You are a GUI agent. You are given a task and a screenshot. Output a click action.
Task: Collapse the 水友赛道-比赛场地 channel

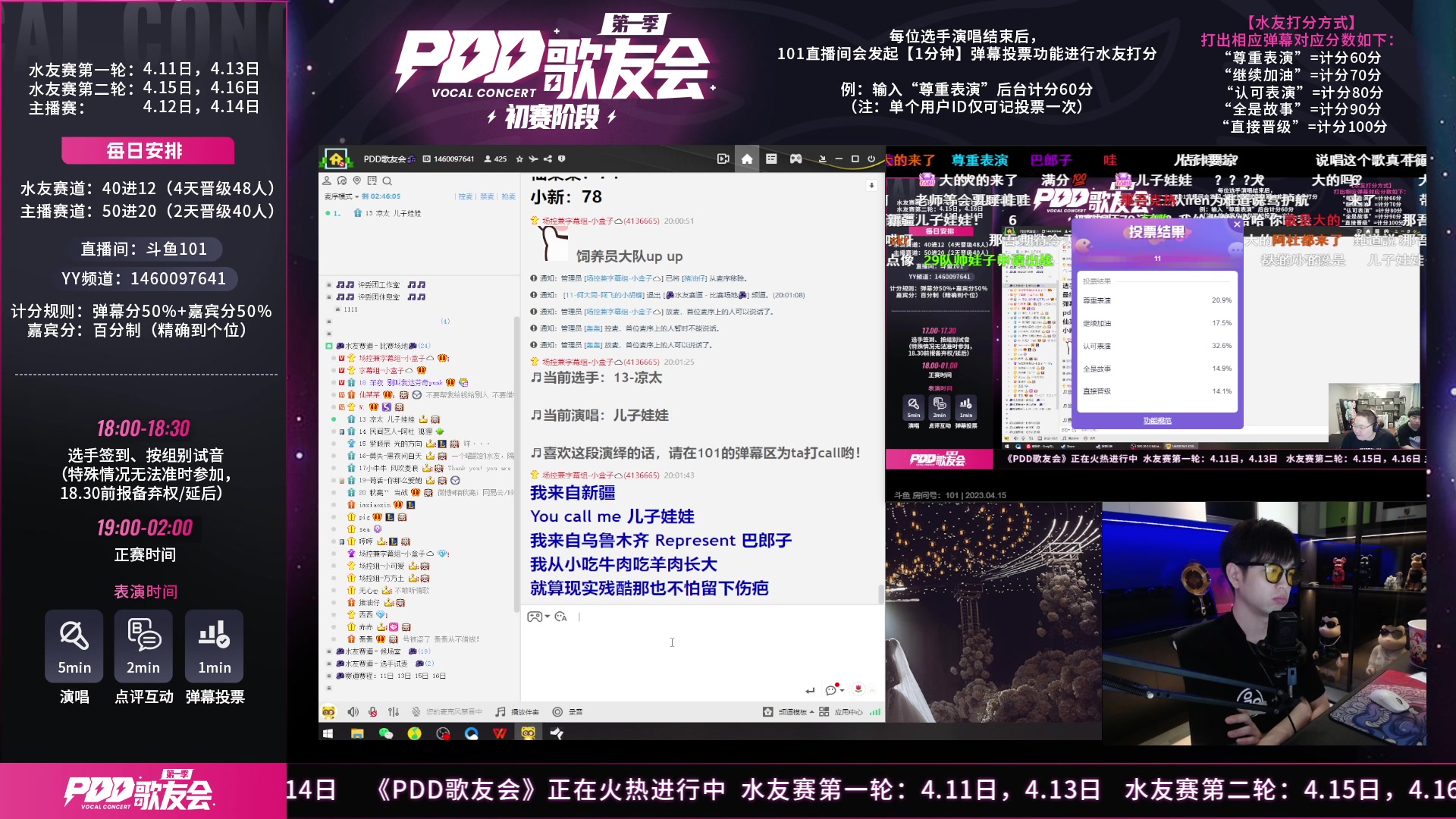tap(329, 346)
